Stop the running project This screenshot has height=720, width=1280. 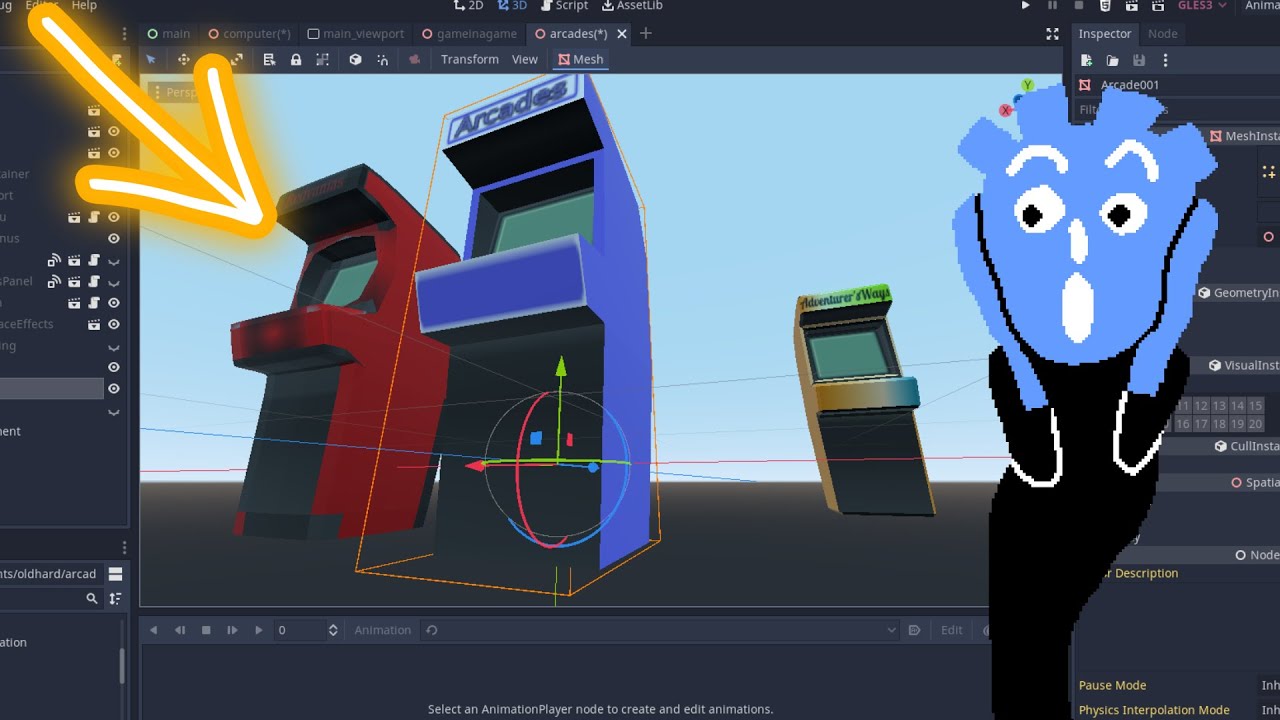coord(1078,6)
